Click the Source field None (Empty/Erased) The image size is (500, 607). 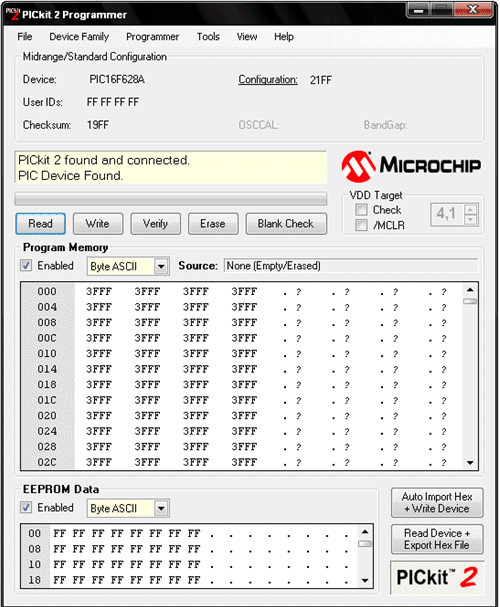tap(351, 266)
